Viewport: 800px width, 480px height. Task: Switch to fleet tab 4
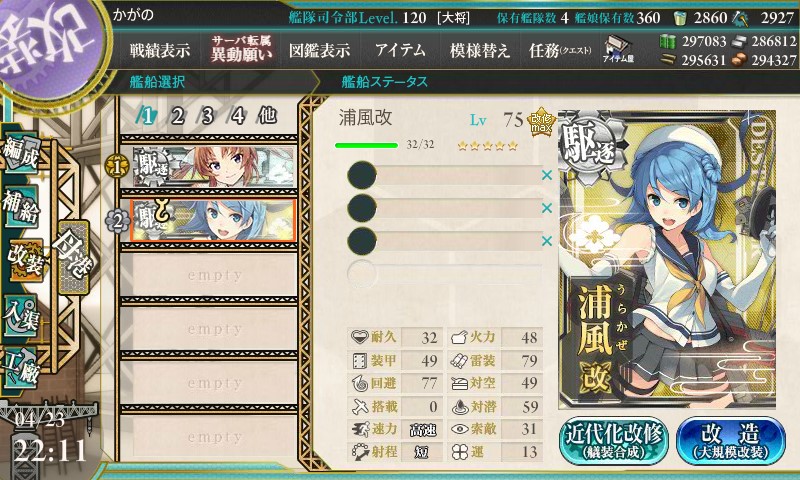coord(237,116)
